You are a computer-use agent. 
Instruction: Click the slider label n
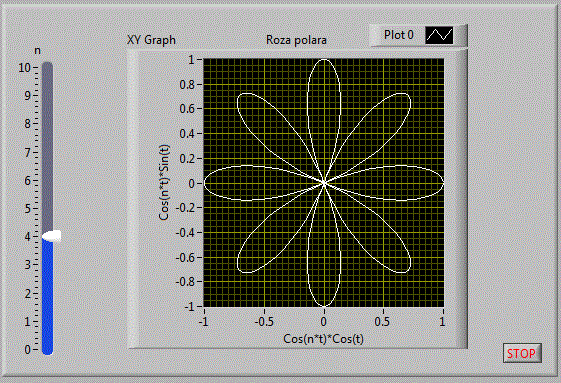pyautogui.click(x=37, y=51)
